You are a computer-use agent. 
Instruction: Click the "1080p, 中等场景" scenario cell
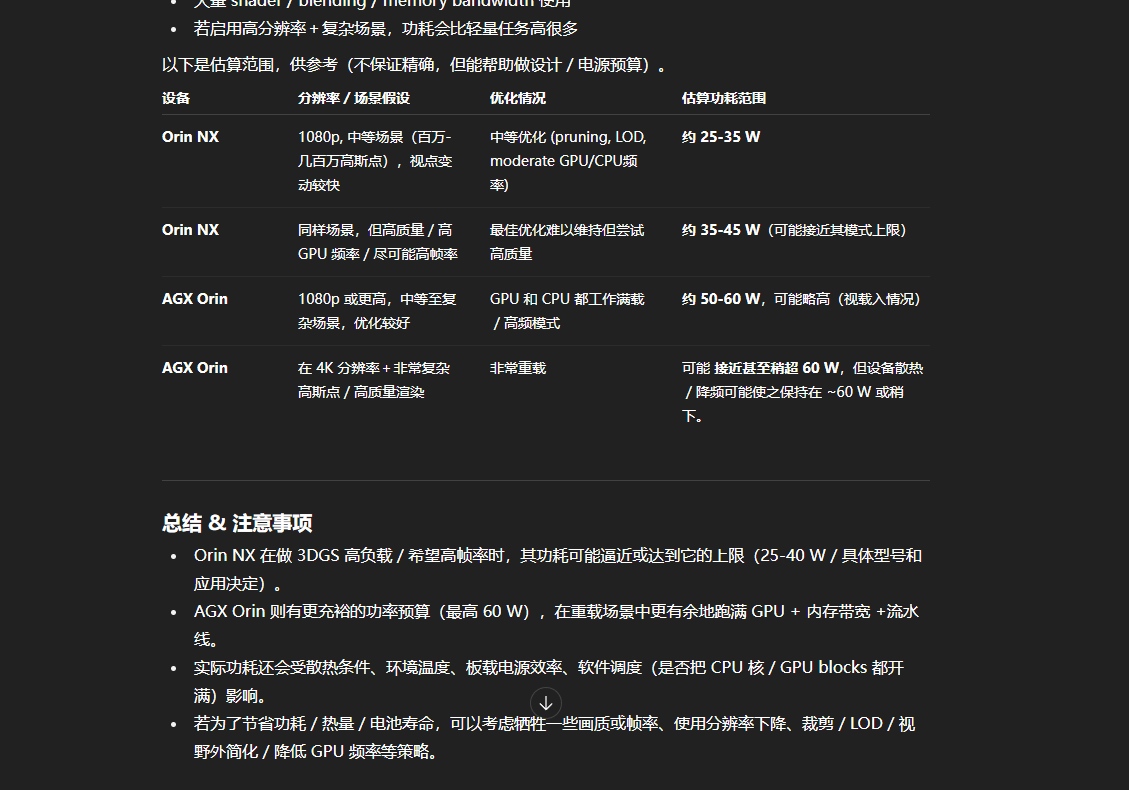point(375,161)
